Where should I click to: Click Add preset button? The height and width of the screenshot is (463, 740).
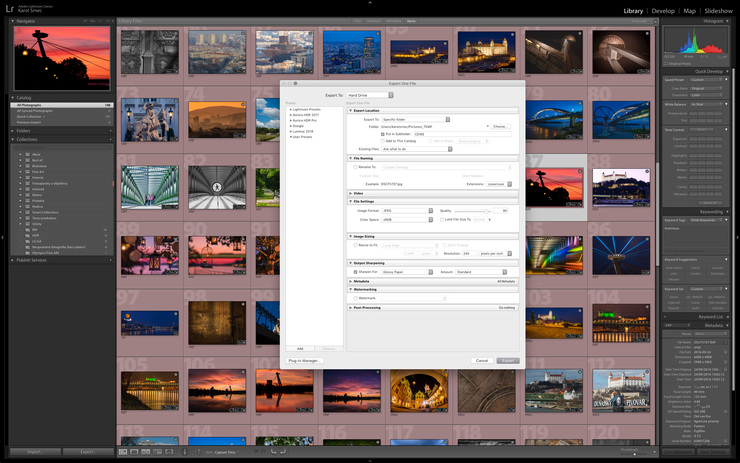(x=300, y=349)
